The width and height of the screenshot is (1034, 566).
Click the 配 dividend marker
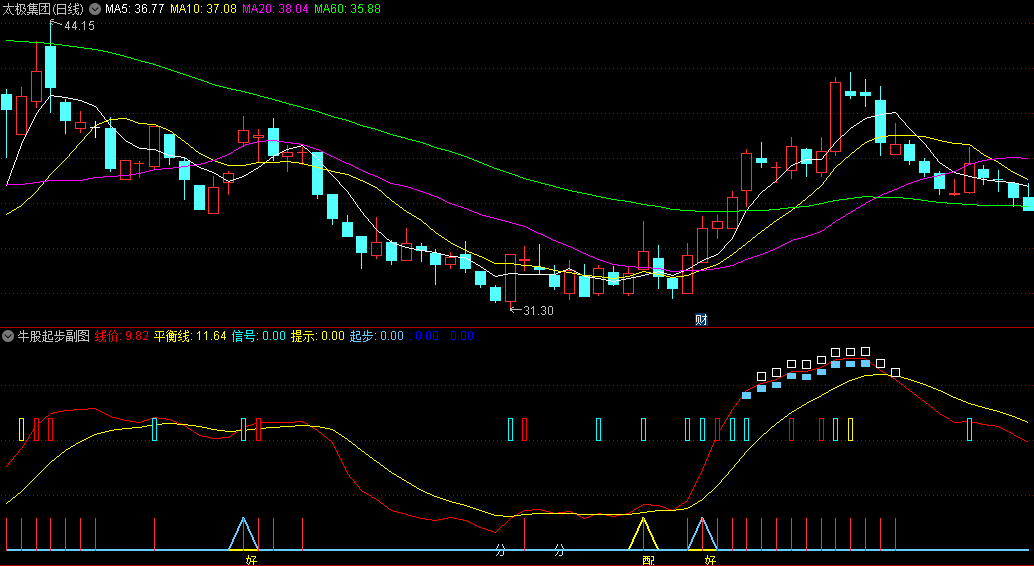[649, 560]
